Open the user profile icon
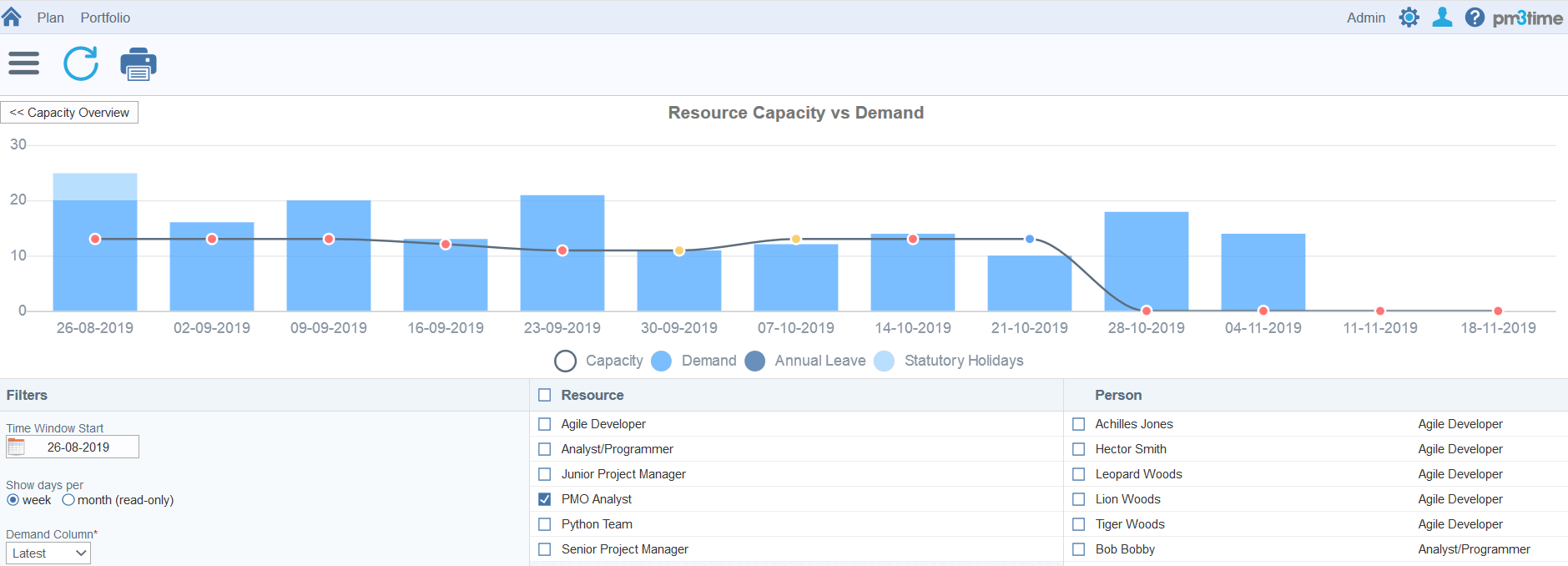This screenshot has height=566, width=1568. point(1442,18)
